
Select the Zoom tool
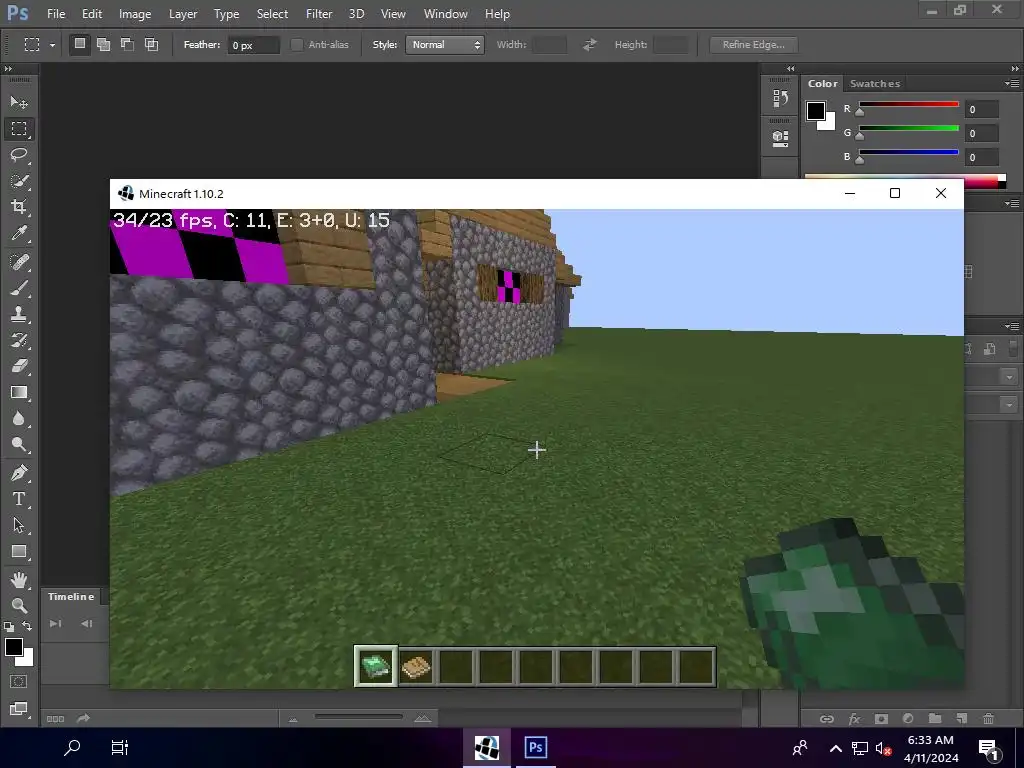19,605
